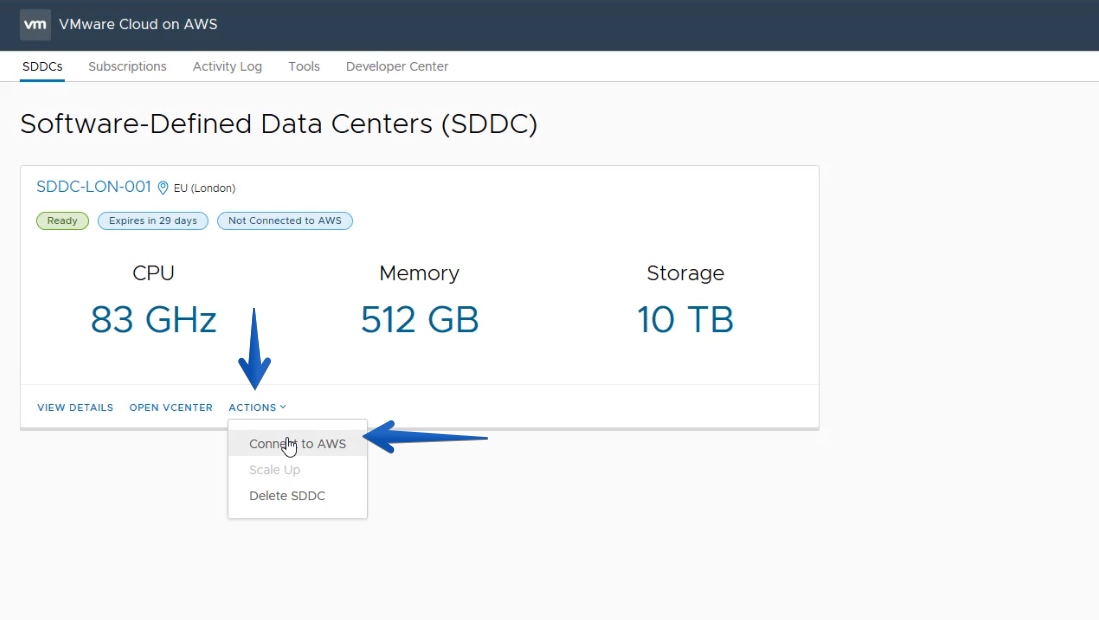Screen dimensions: 1099x620
Task: Switch to the Subscriptions tab
Action: pos(128,67)
